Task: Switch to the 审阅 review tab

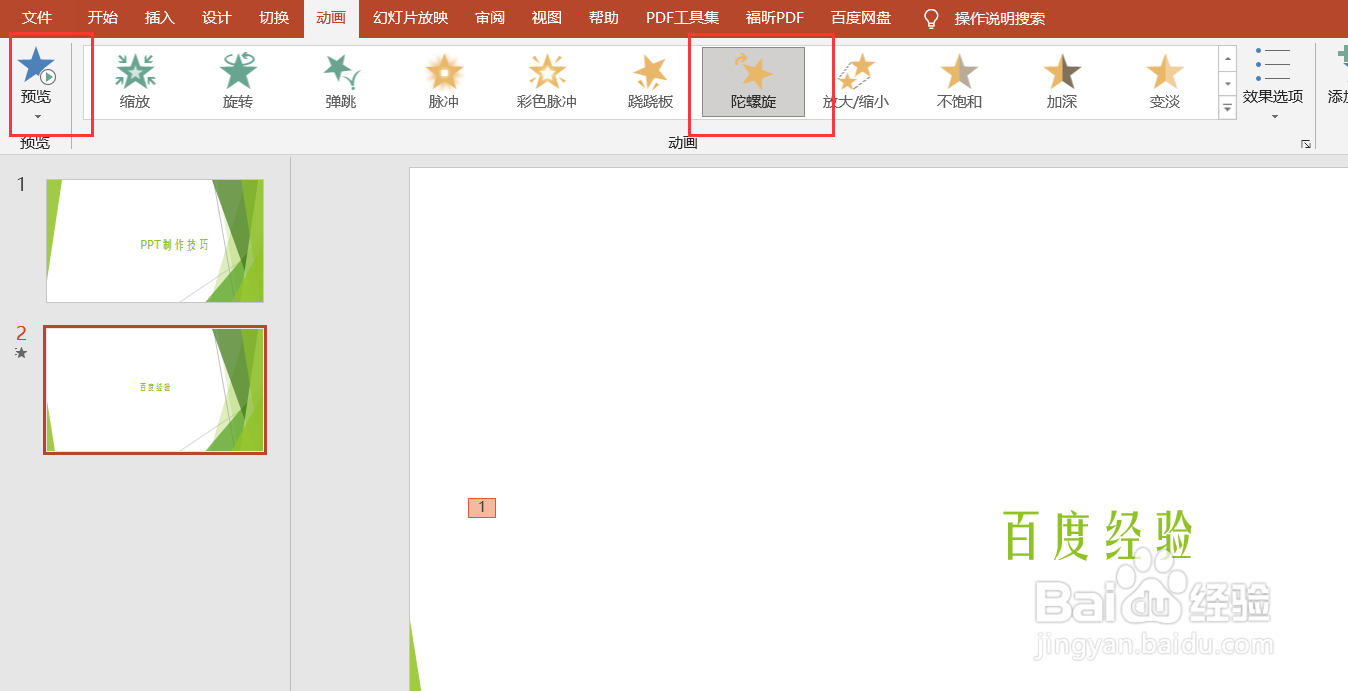Action: 490,18
